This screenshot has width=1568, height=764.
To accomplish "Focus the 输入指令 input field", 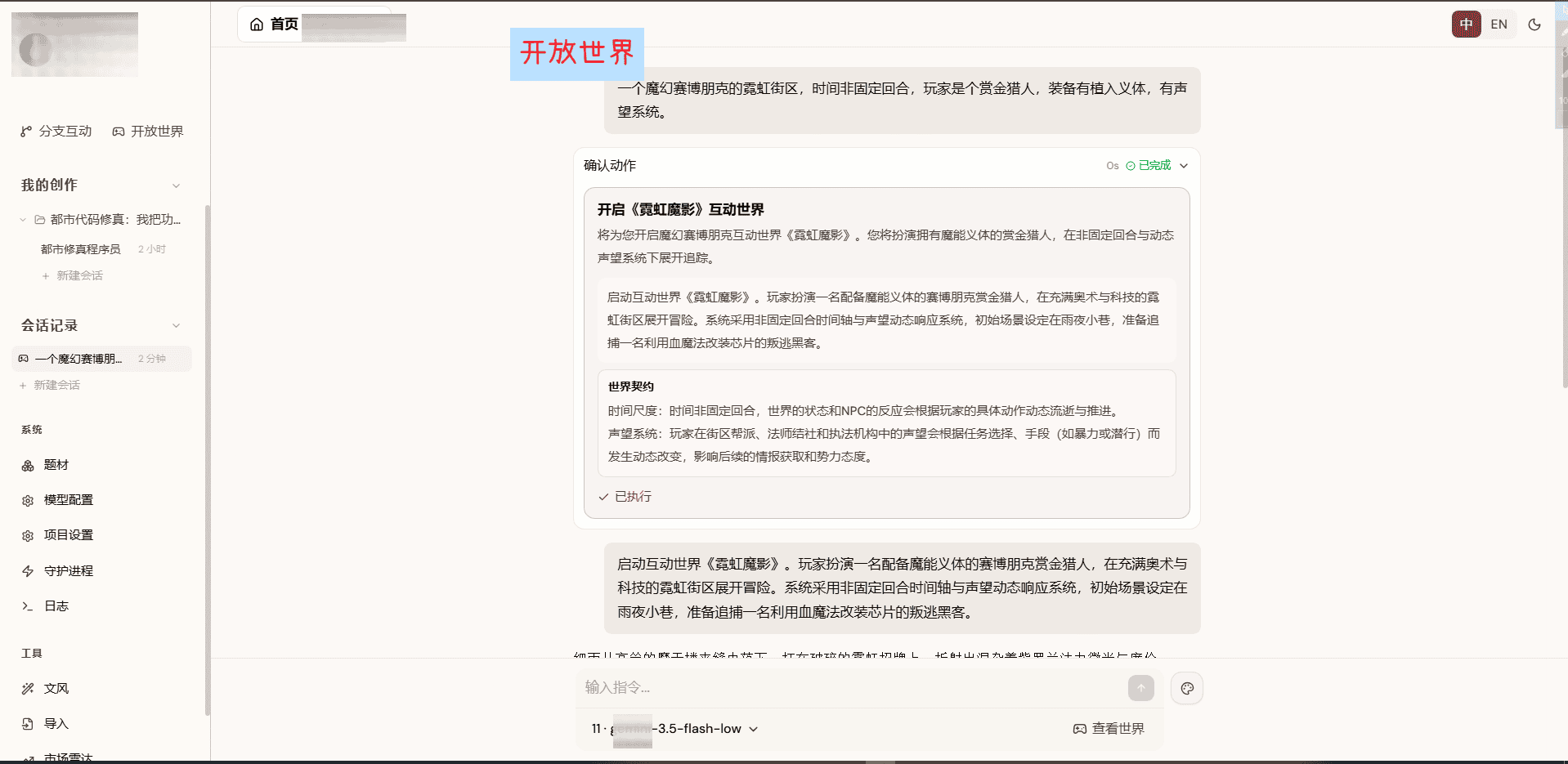I will (x=850, y=688).
